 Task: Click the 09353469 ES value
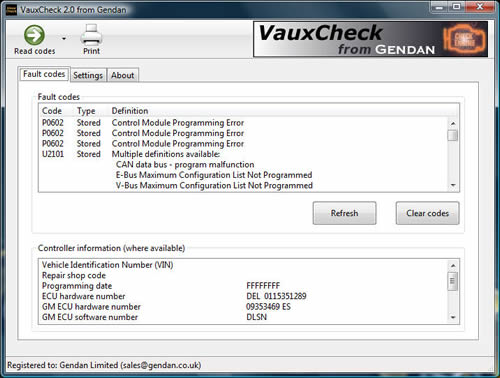click(268, 306)
